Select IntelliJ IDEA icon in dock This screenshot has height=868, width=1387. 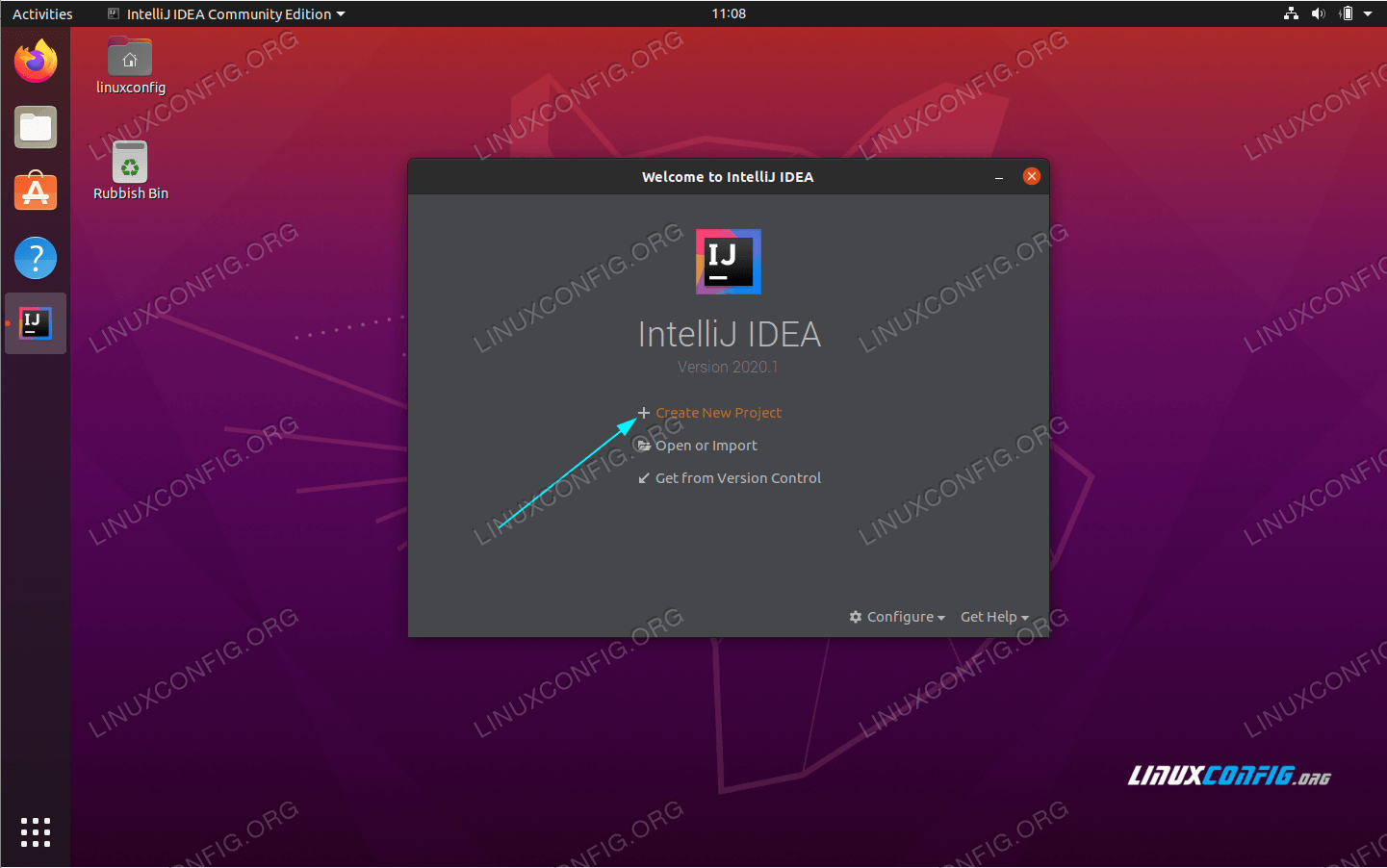click(36, 323)
